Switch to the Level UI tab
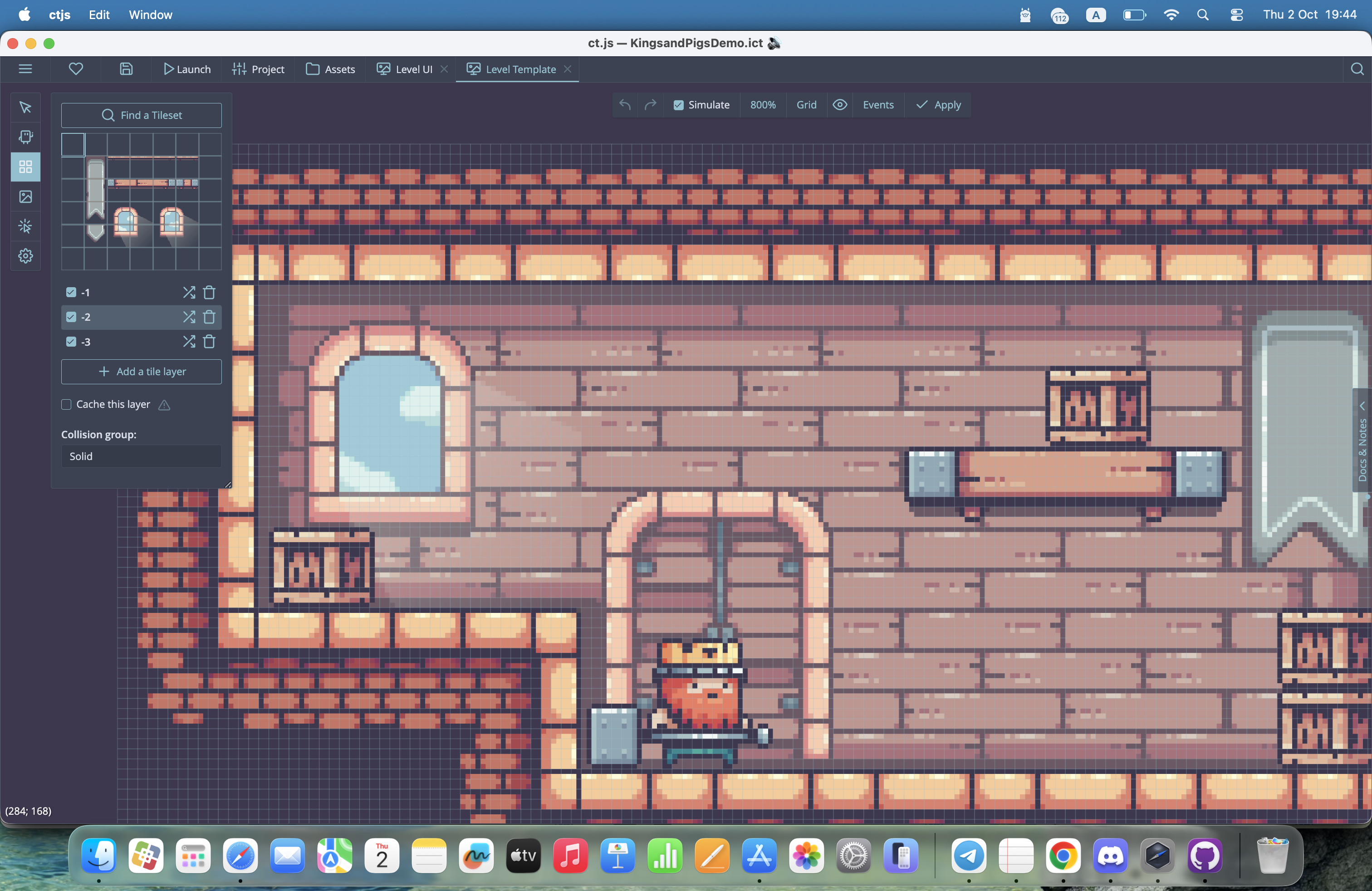Viewport: 1372px width, 891px height. [413, 69]
